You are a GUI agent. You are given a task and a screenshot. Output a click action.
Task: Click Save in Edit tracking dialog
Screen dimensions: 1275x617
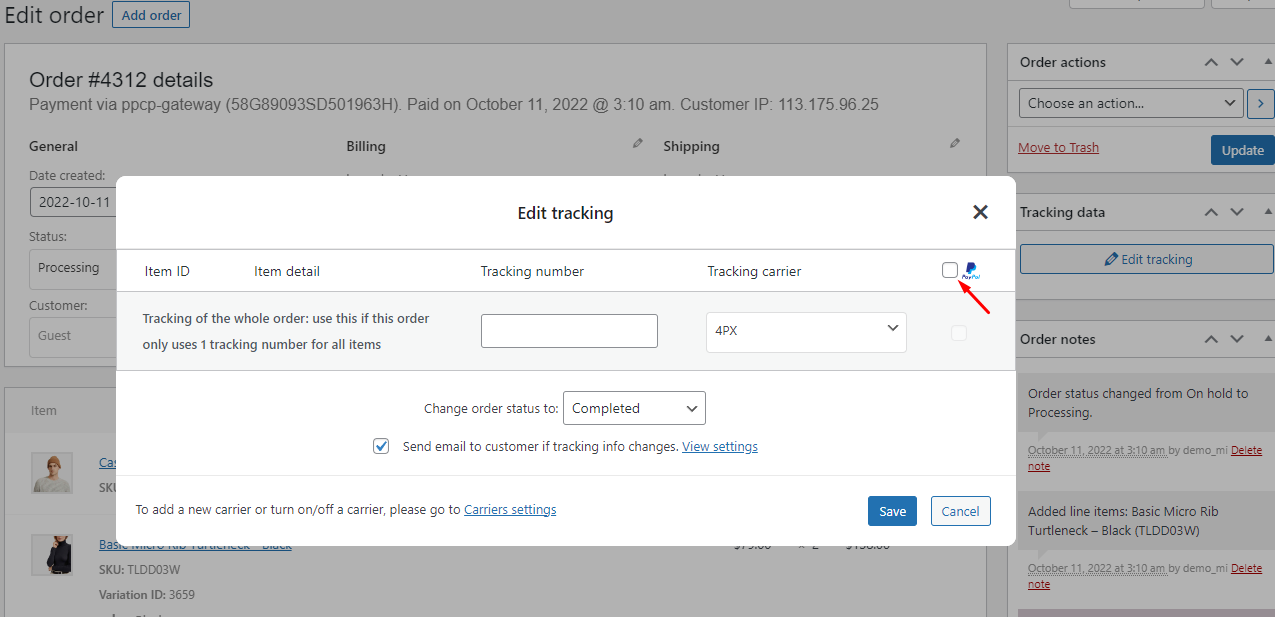(x=892, y=511)
